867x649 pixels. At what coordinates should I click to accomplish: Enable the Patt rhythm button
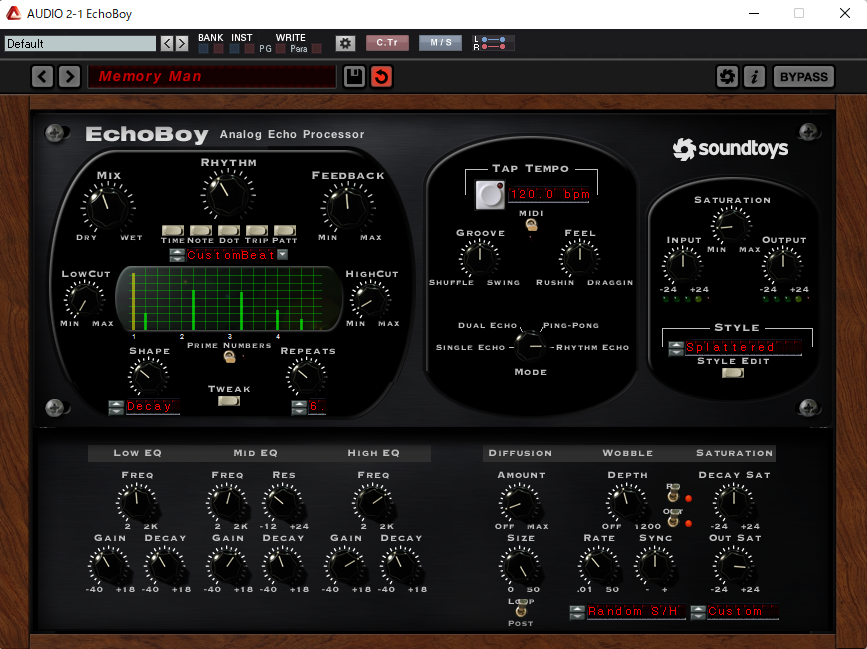(285, 230)
